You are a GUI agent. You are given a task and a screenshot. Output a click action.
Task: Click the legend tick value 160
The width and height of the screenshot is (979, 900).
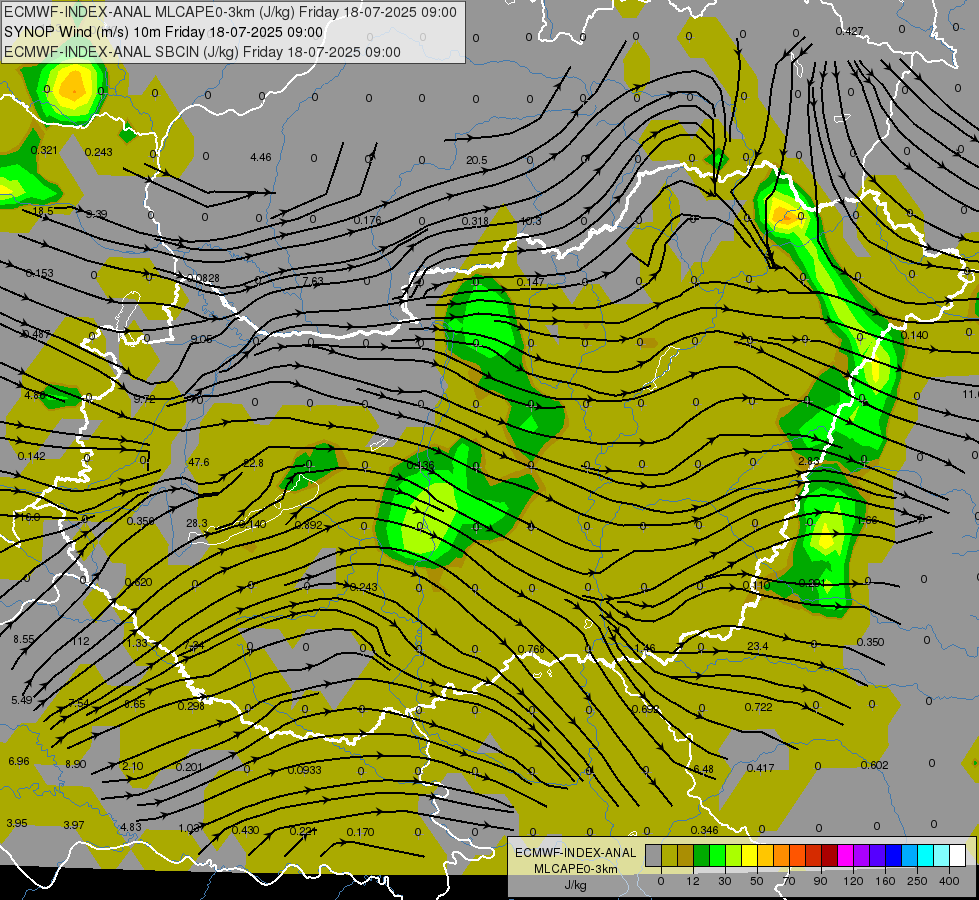(x=885, y=881)
